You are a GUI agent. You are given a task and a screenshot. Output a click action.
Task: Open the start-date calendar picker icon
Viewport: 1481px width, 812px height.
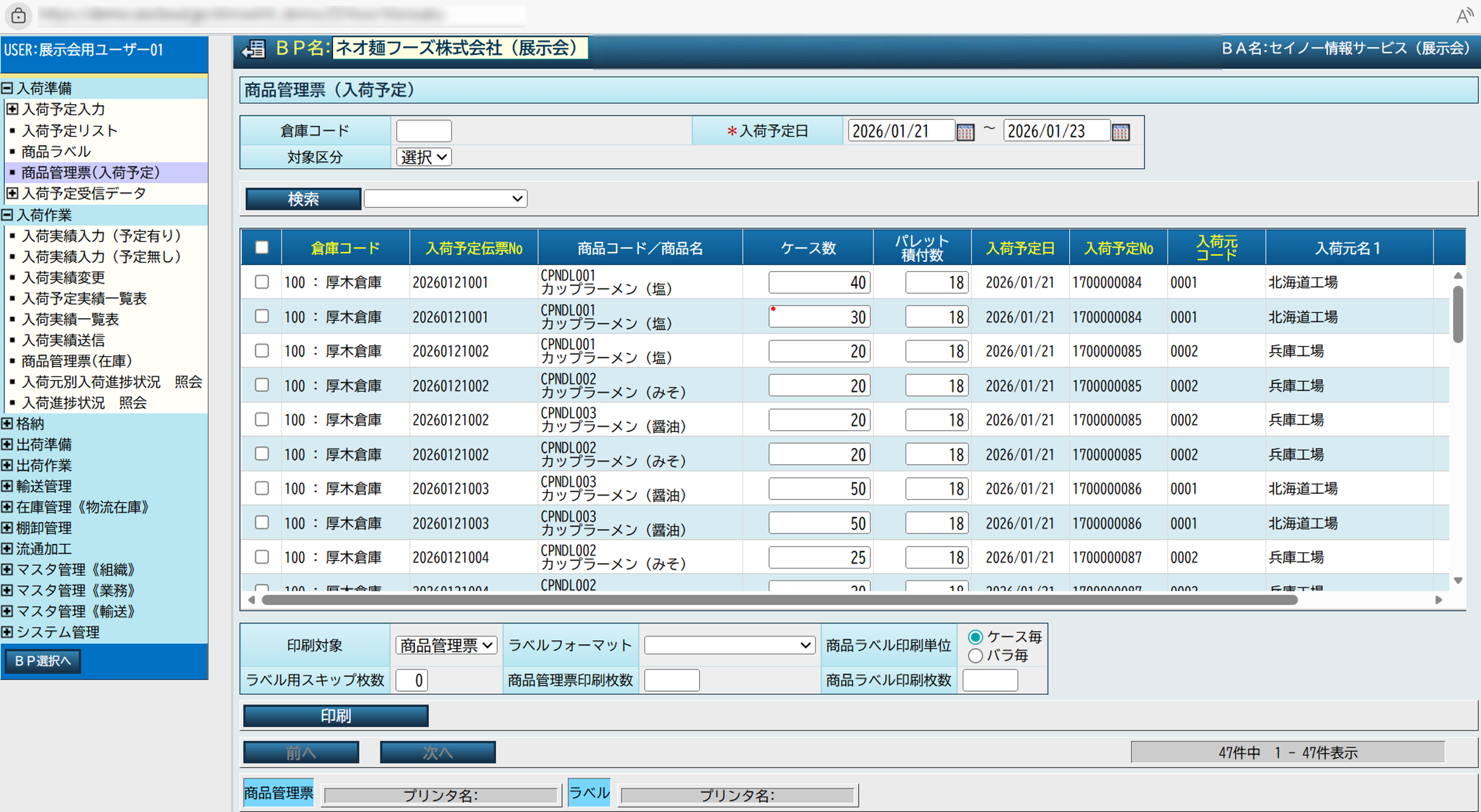[965, 132]
